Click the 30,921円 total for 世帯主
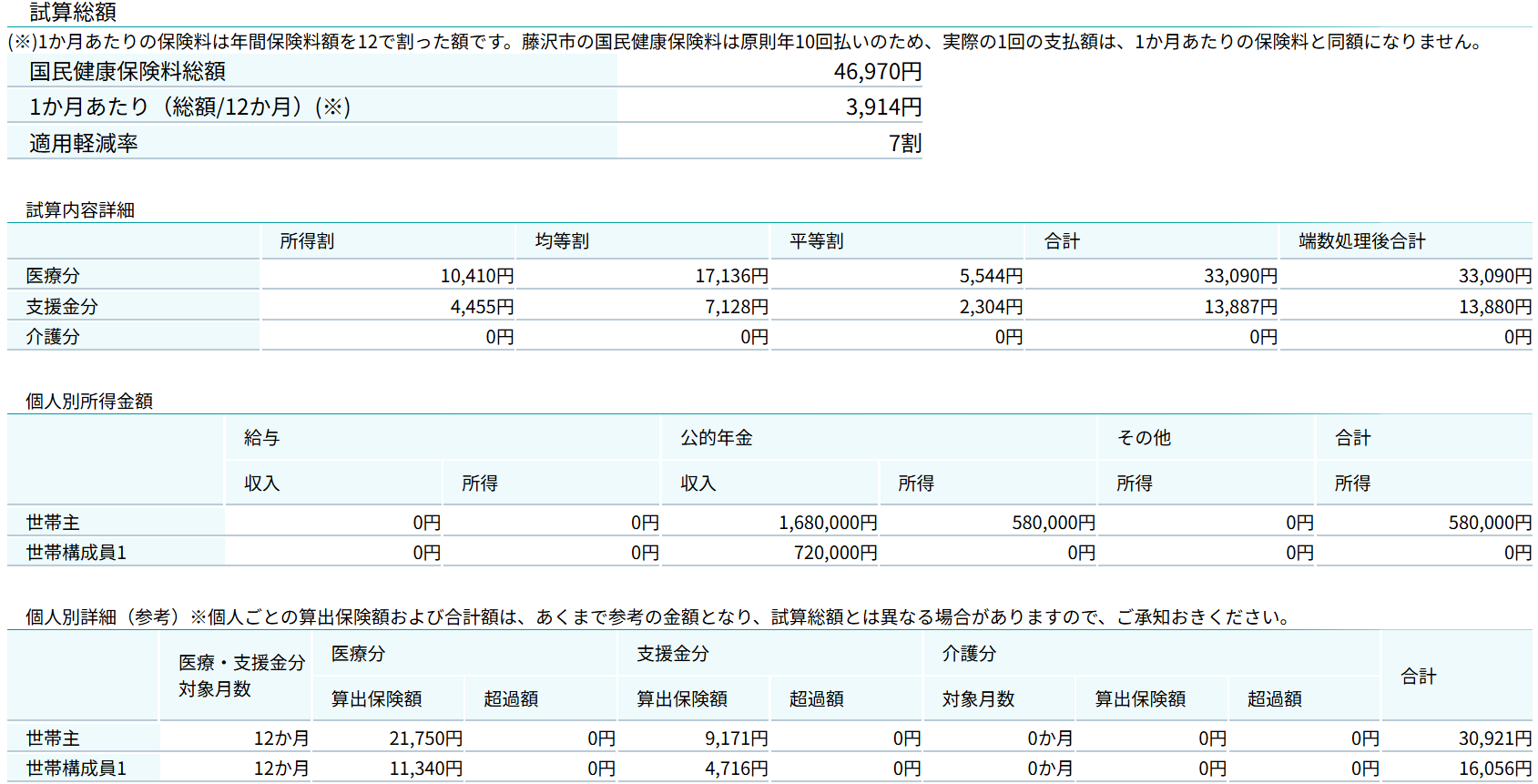 tap(1494, 738)
